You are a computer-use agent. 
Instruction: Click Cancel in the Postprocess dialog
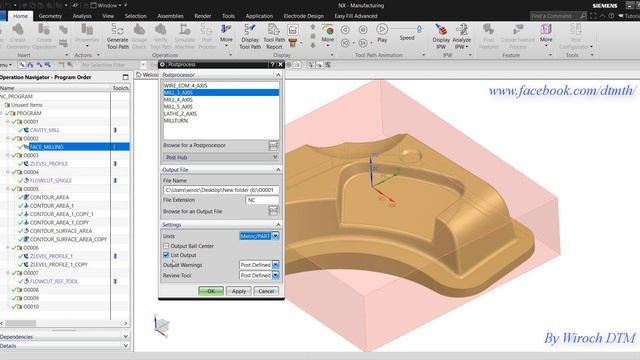pyautogui.click(x=266, y=291)
